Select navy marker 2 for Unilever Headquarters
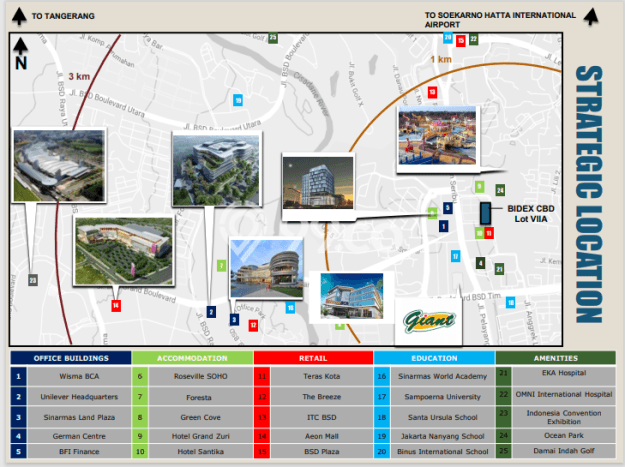625x467 pixels. pyautogui.click(x=211, y=312)
